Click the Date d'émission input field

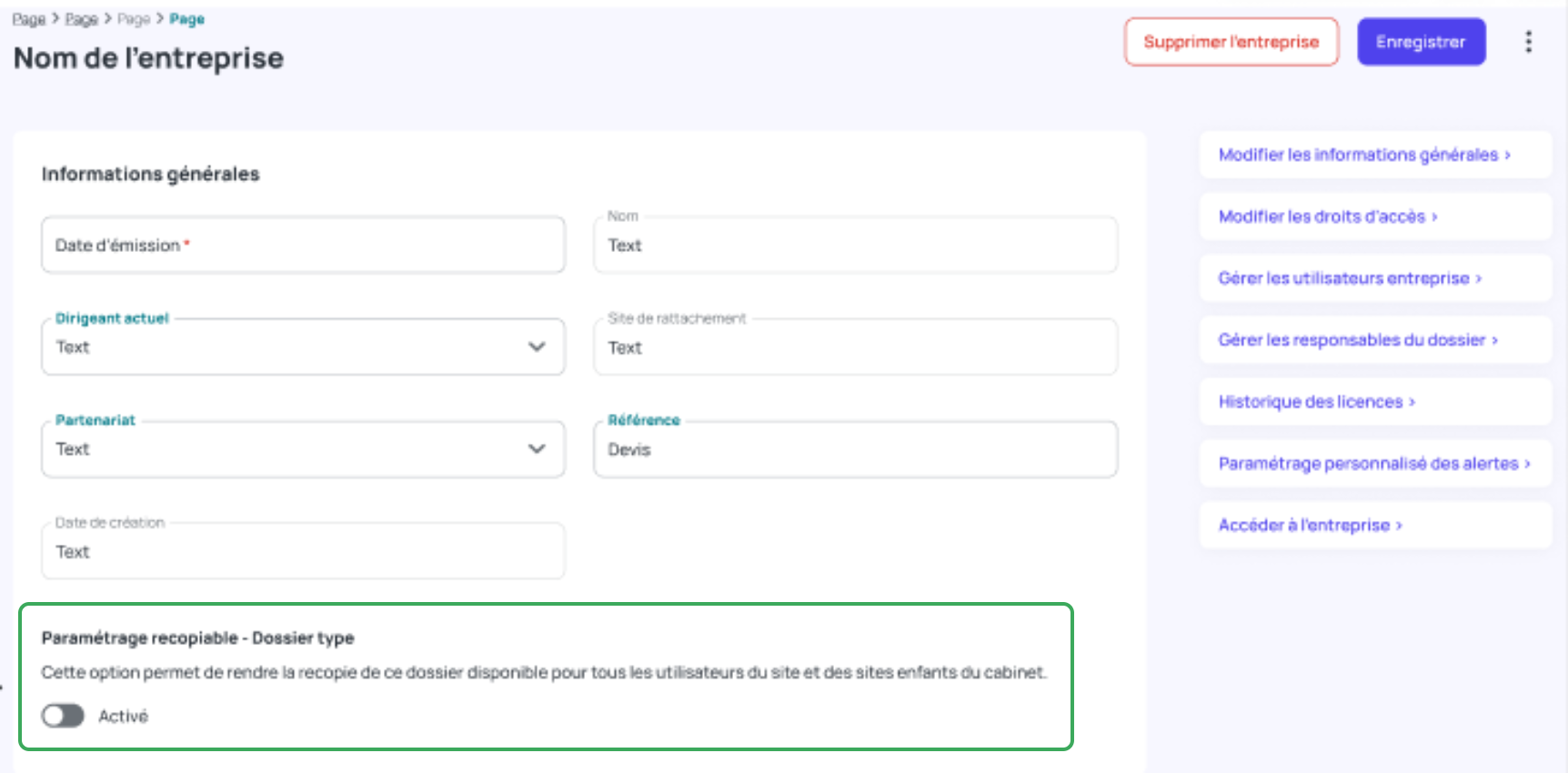[x=303, y=246]
